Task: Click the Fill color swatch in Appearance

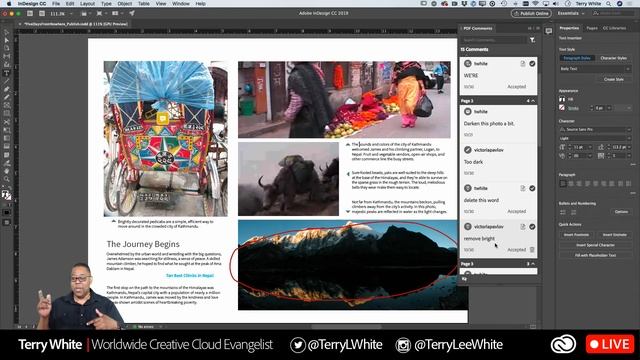Action: pyautogui.click(x=562, y=99)
